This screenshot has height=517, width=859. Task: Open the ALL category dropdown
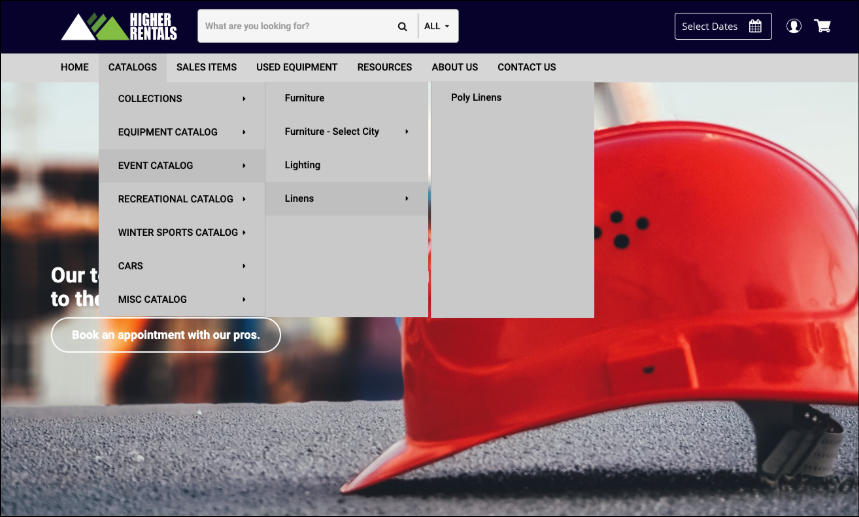[437, 27]
